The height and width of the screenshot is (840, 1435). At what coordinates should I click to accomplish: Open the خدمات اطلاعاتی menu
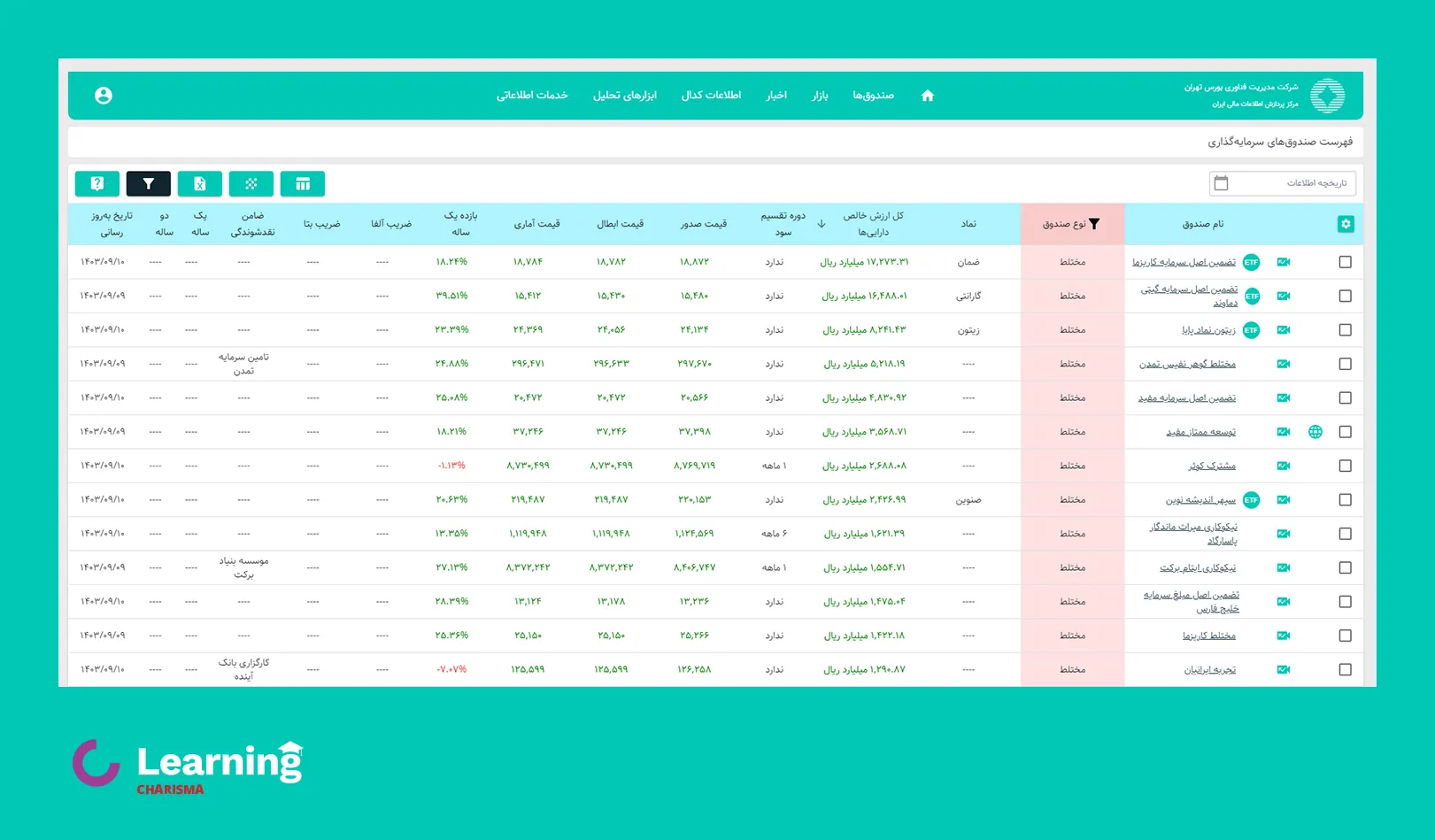pos(532,96)
